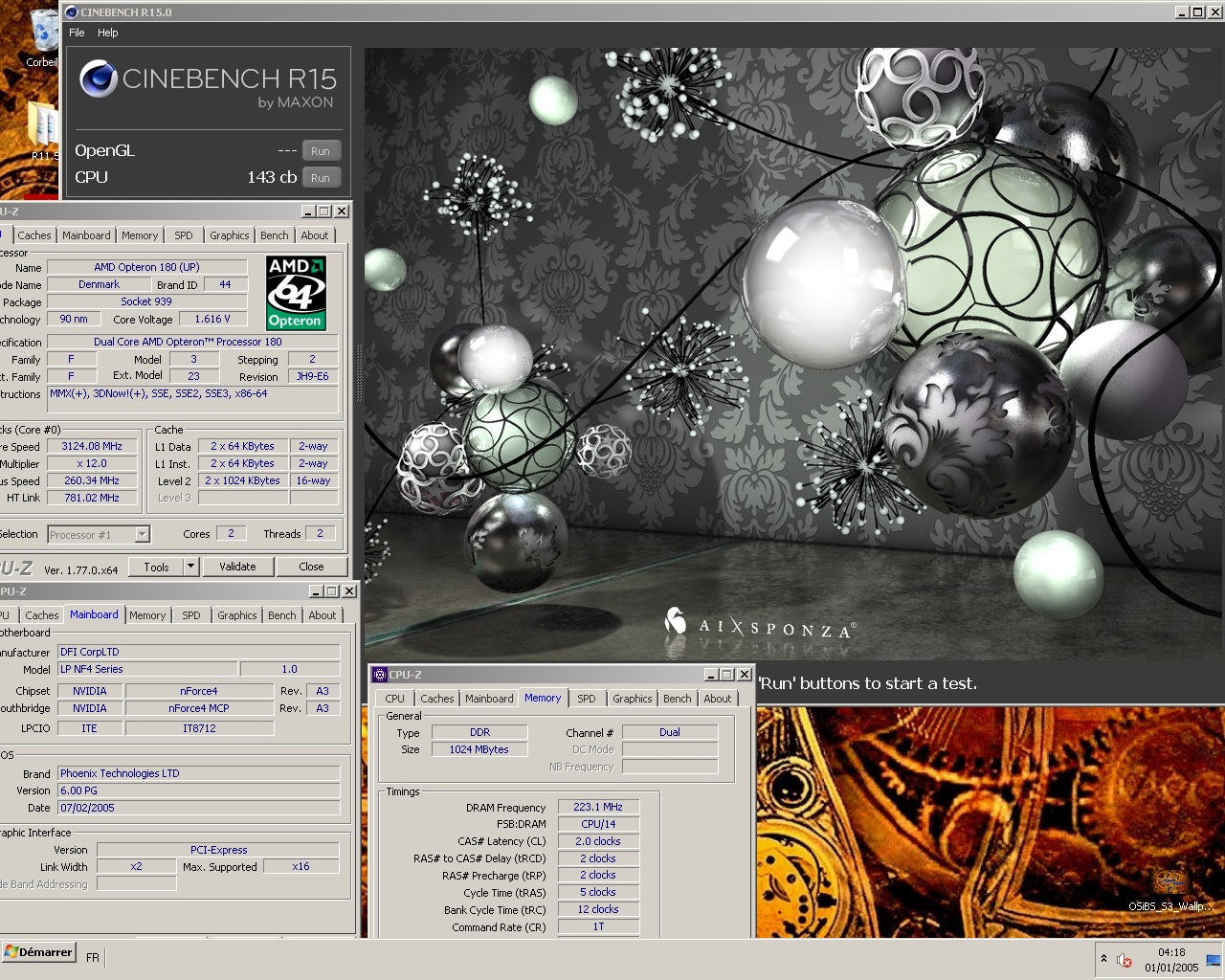Run the OpenGL benchmark
This screenshot has width=1225, height=980.
point(321,151)
